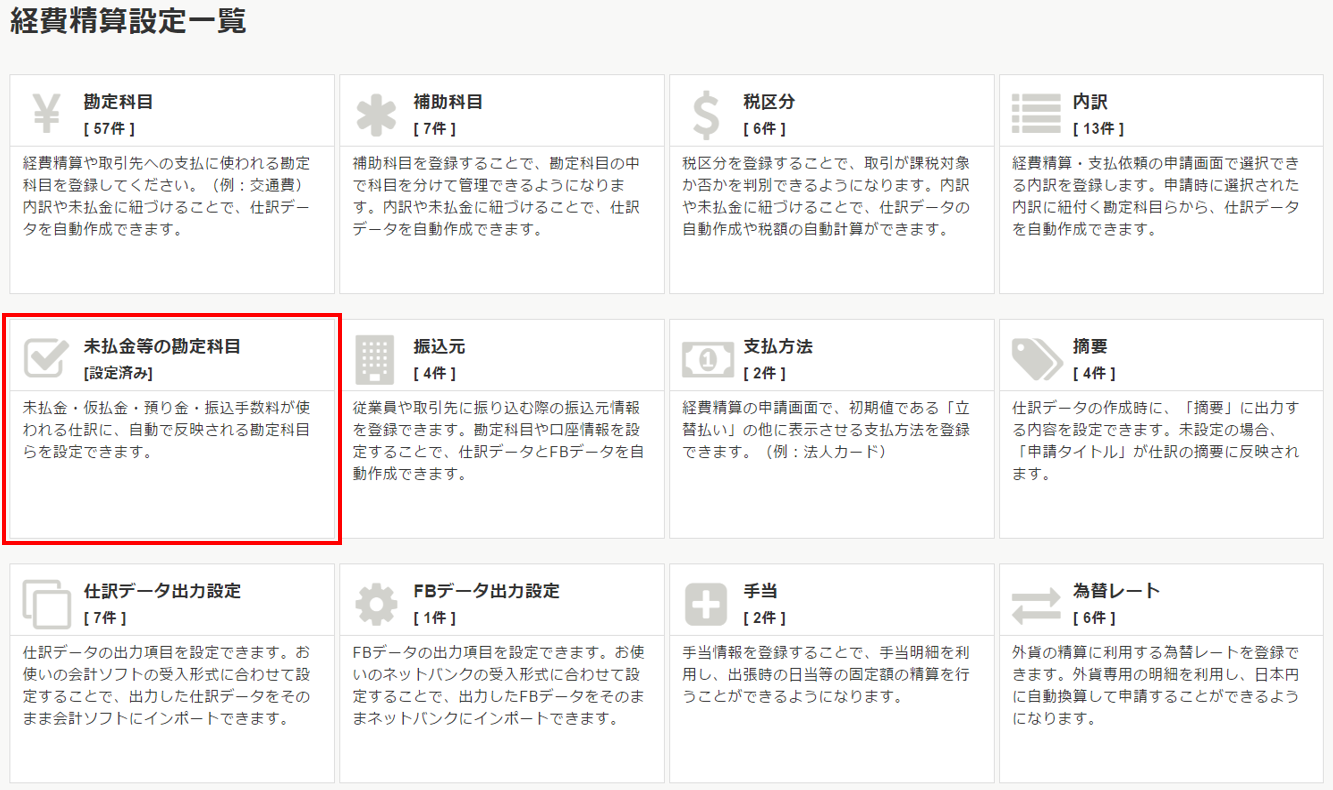Click the gear icon for FBデータ出力設定

pyautogui.click(x=376, y=603)
